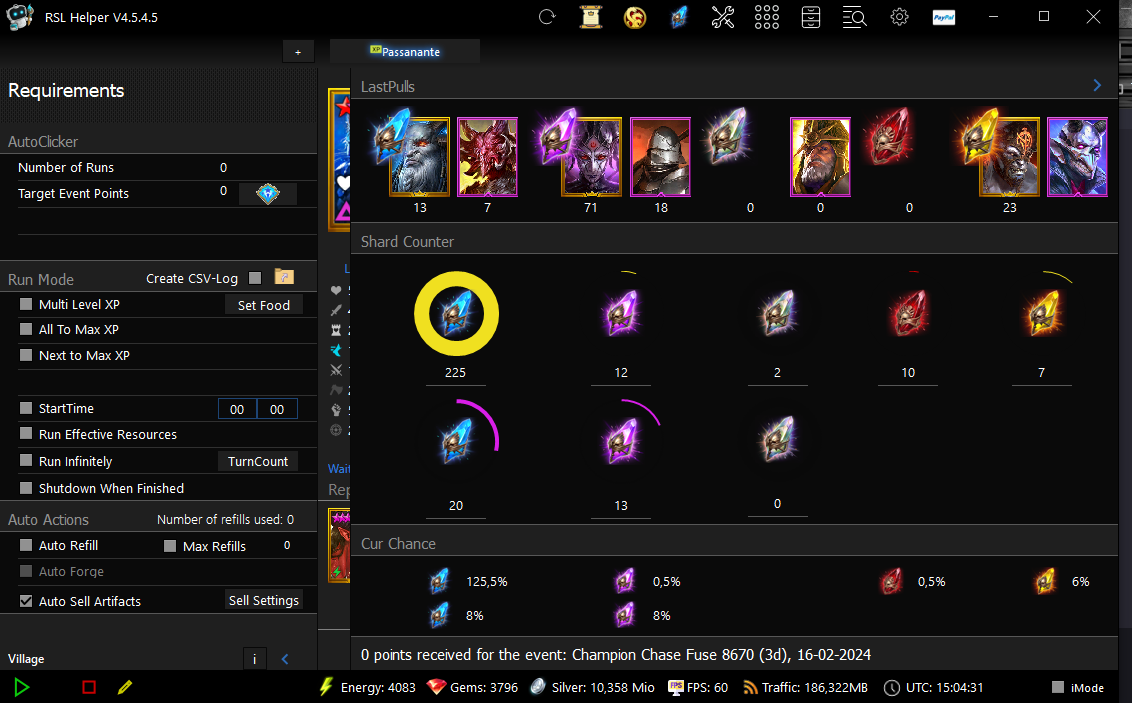Open the scroll log icon
This screenshot has height=703, width=1132.
click(591, 17)
